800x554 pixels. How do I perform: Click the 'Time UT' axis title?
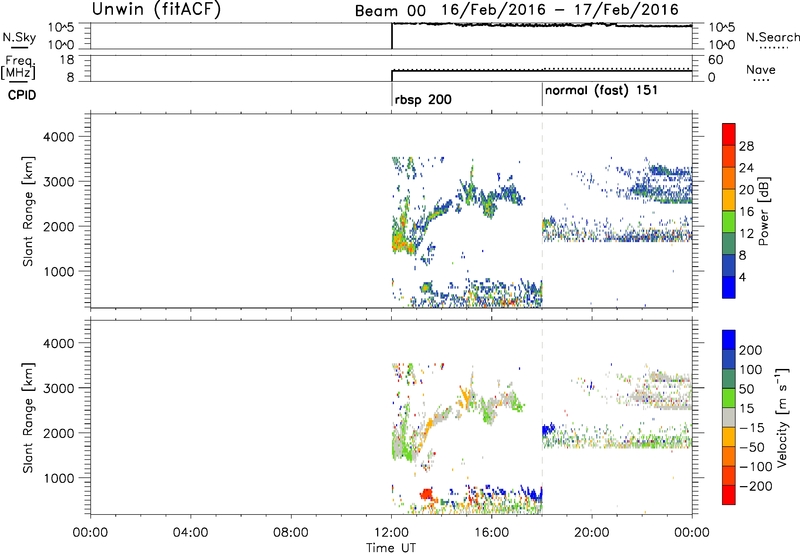point(391,548)
